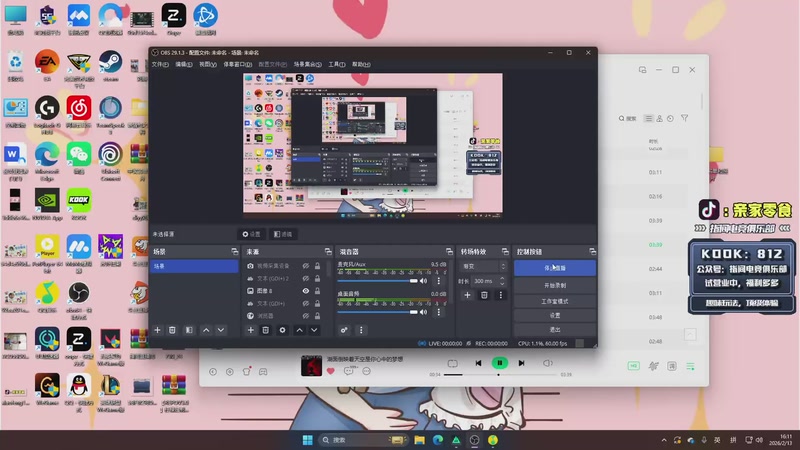Image resolution: width=800 pixels, height=450 pixels.
Task: Show 视频采集设备 source with eye icon
Action: click(x=306, y=266)
